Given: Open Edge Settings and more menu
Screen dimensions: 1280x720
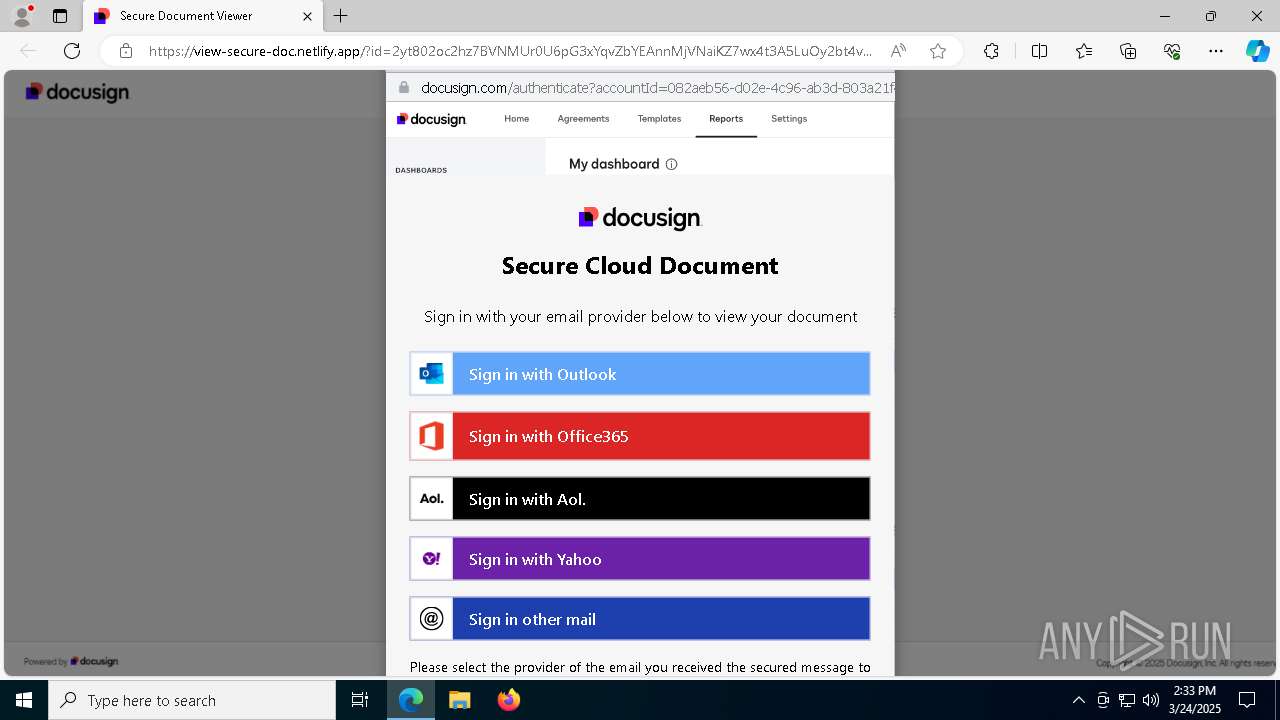Looking at the screenshot, I should click(1216, 51).
